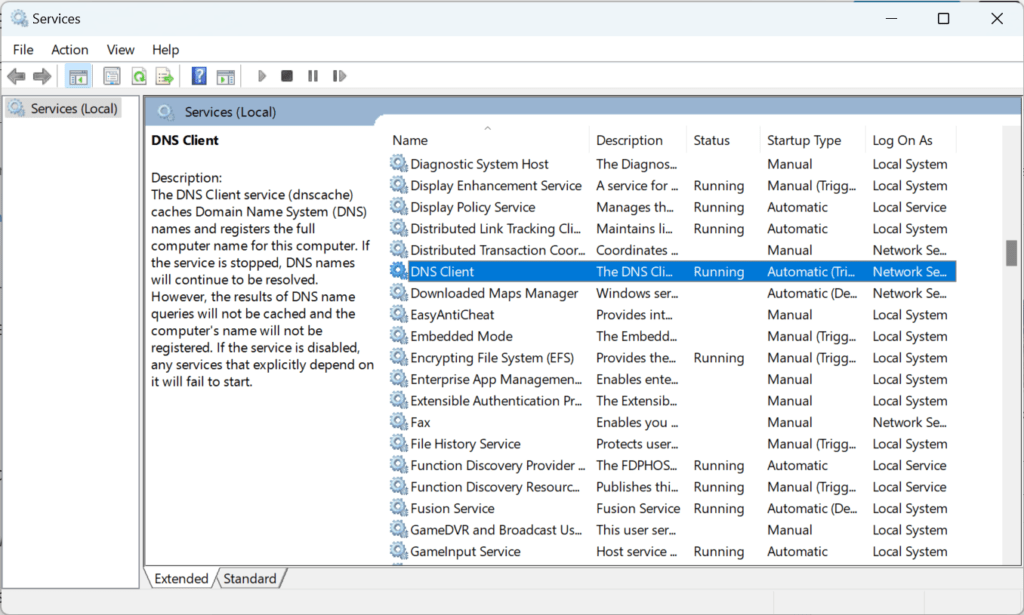Viewport: 1024px width, 615px height.
Task: Refresh the services list
Action: coord(139,76)
